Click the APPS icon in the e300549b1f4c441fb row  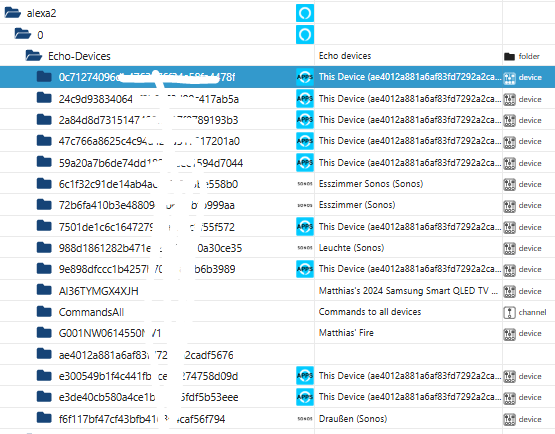click(x=305, y=376)
